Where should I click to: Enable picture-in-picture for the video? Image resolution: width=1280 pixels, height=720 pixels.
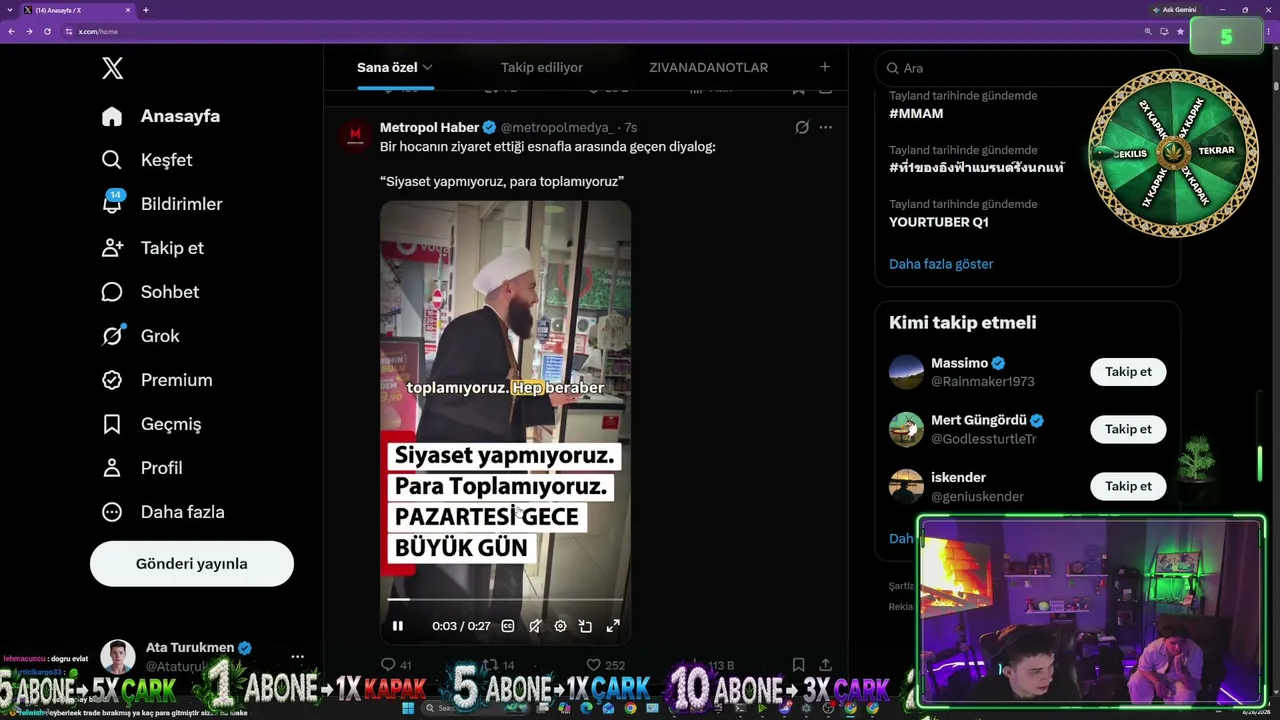pos(586,626)
